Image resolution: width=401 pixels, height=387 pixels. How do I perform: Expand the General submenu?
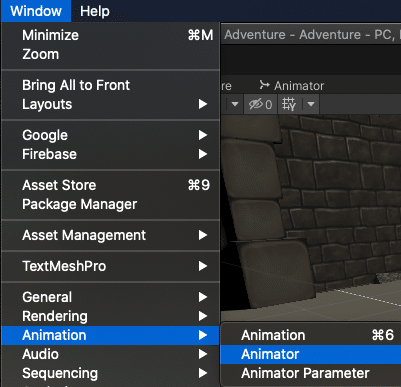(110, 297)
